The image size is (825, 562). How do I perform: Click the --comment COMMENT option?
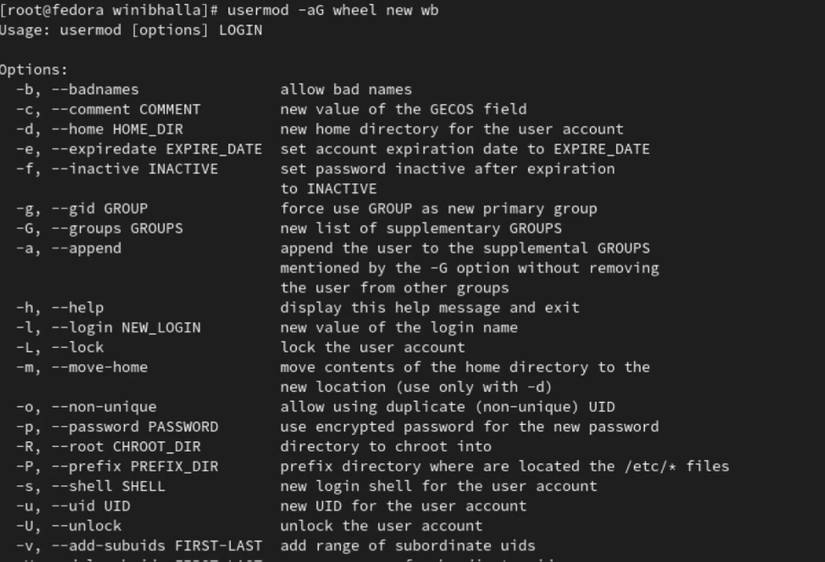coord(108,109)
